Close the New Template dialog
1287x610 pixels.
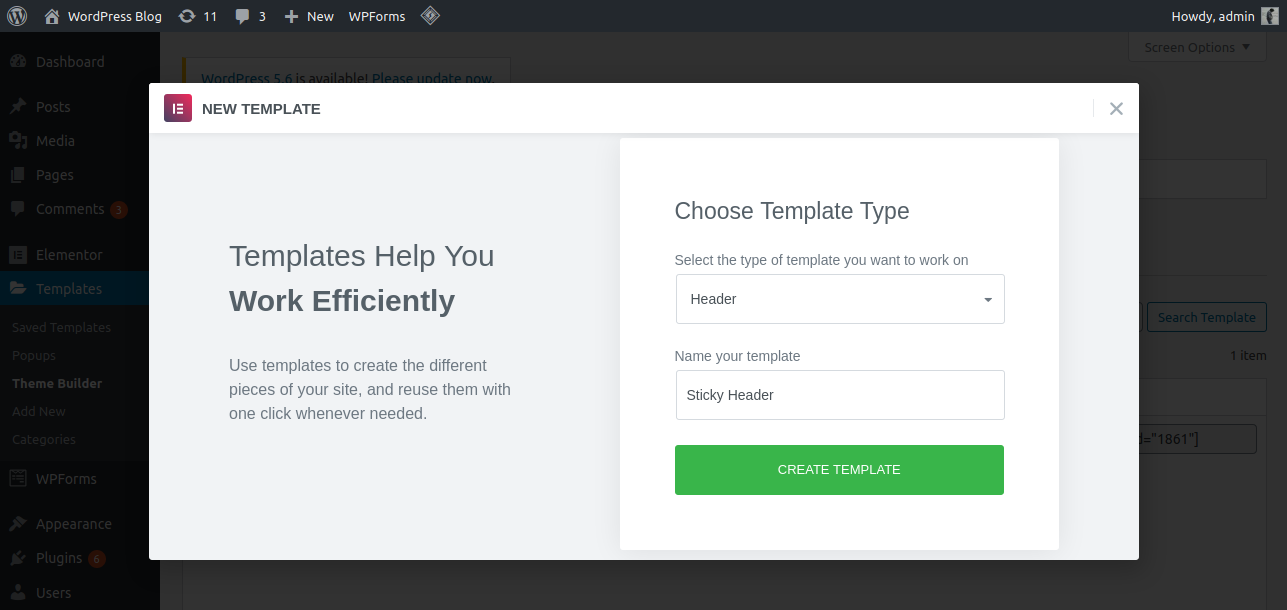pyautogui.click(x=1116, y=108)
